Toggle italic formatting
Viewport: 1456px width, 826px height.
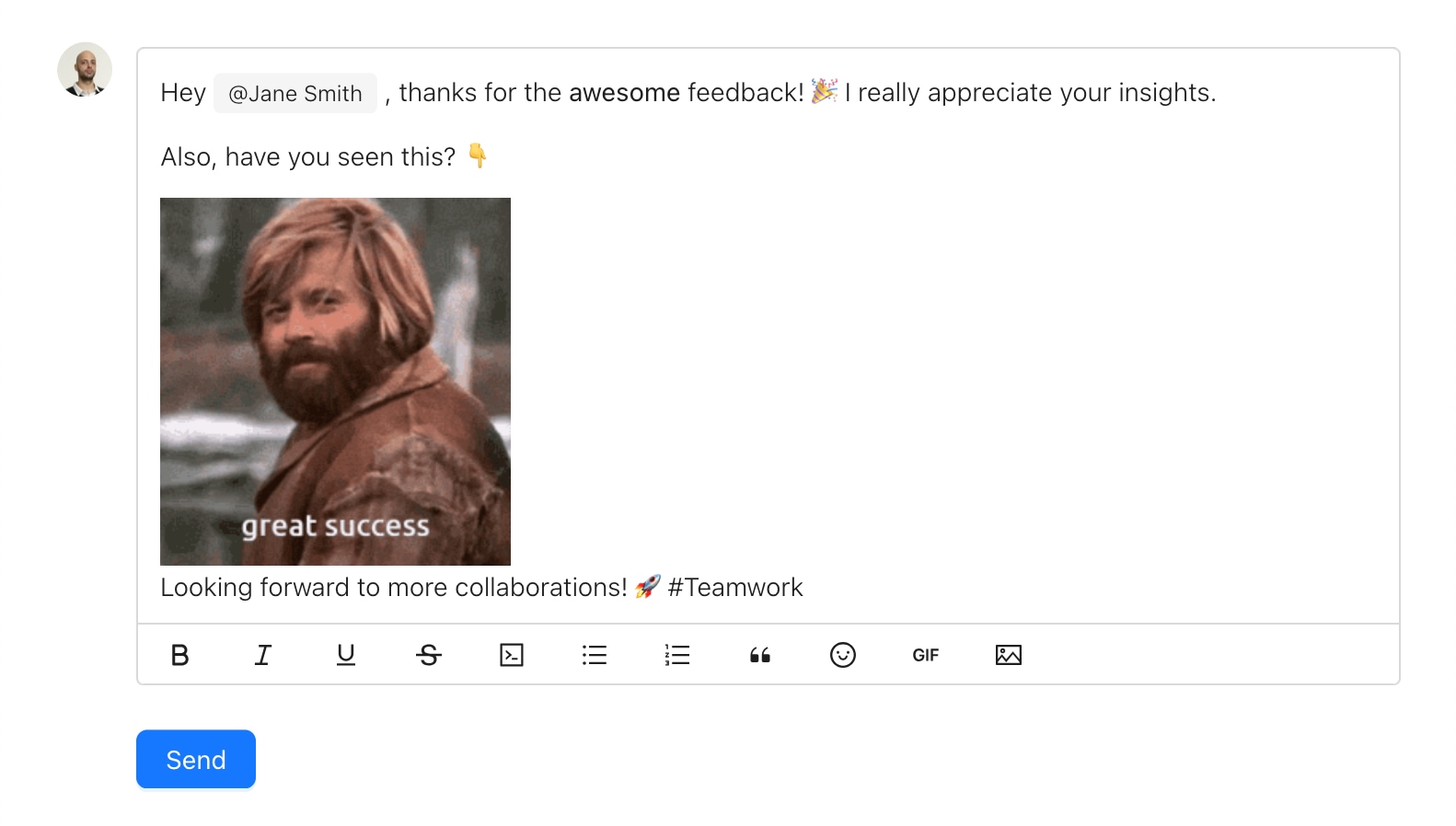point(262,655)
